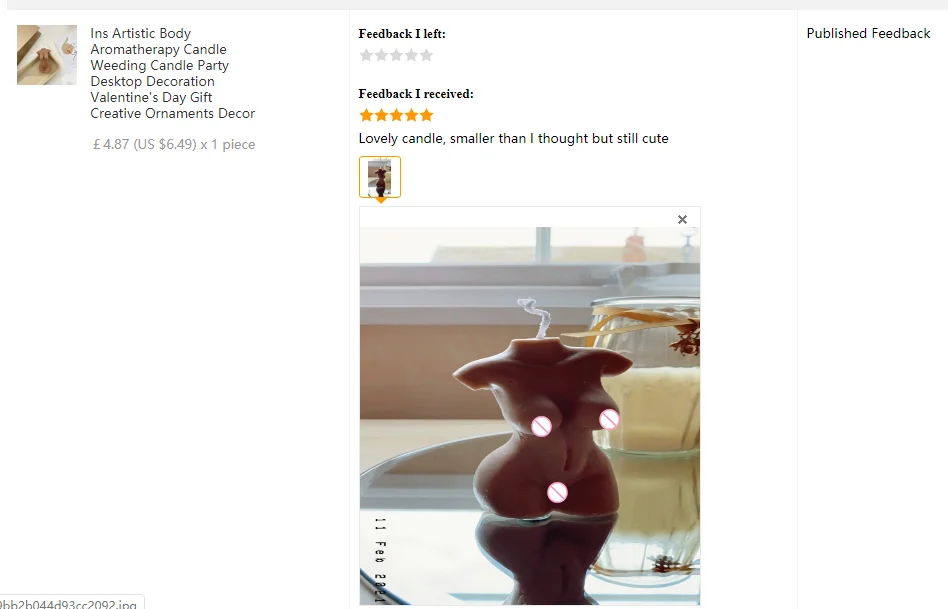Close the enlarged review photo with the X
Screen dimensions: 948x609
point(682,220)
